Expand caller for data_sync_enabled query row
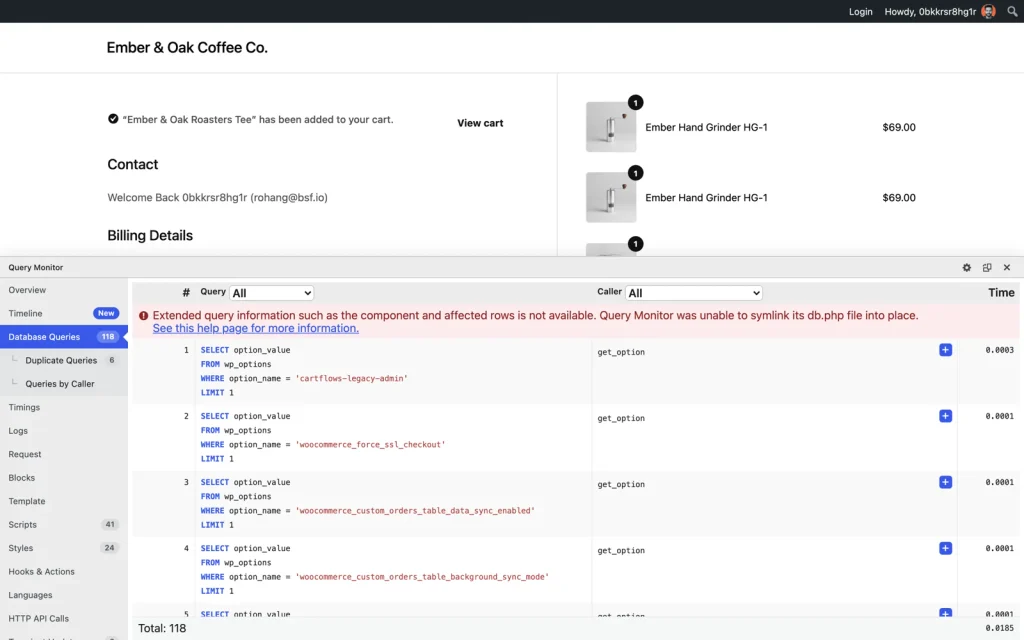 click(x=945, y=482)
